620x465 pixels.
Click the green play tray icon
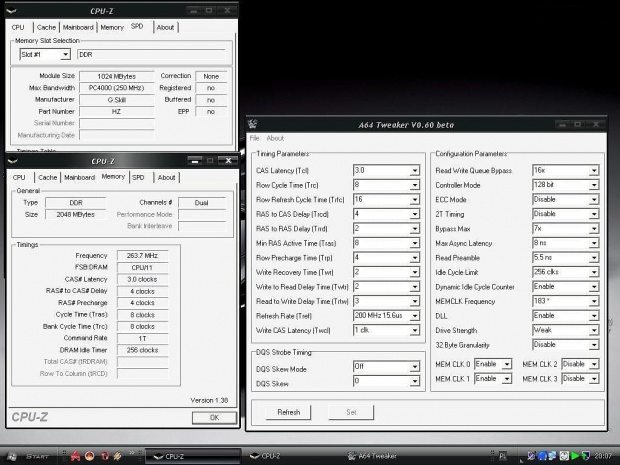[x=575, y=456]
